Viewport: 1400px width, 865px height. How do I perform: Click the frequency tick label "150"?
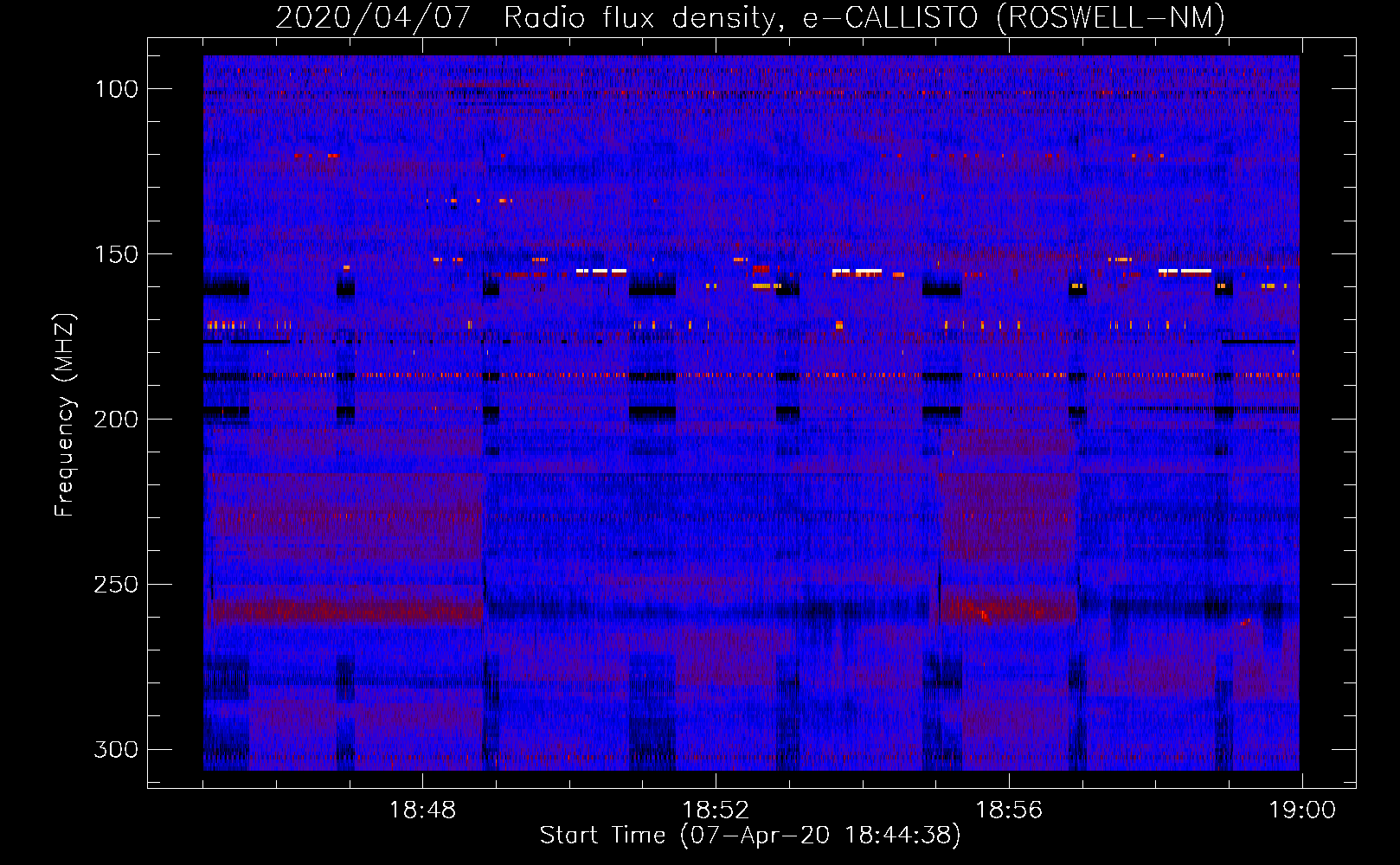[117, 254]
